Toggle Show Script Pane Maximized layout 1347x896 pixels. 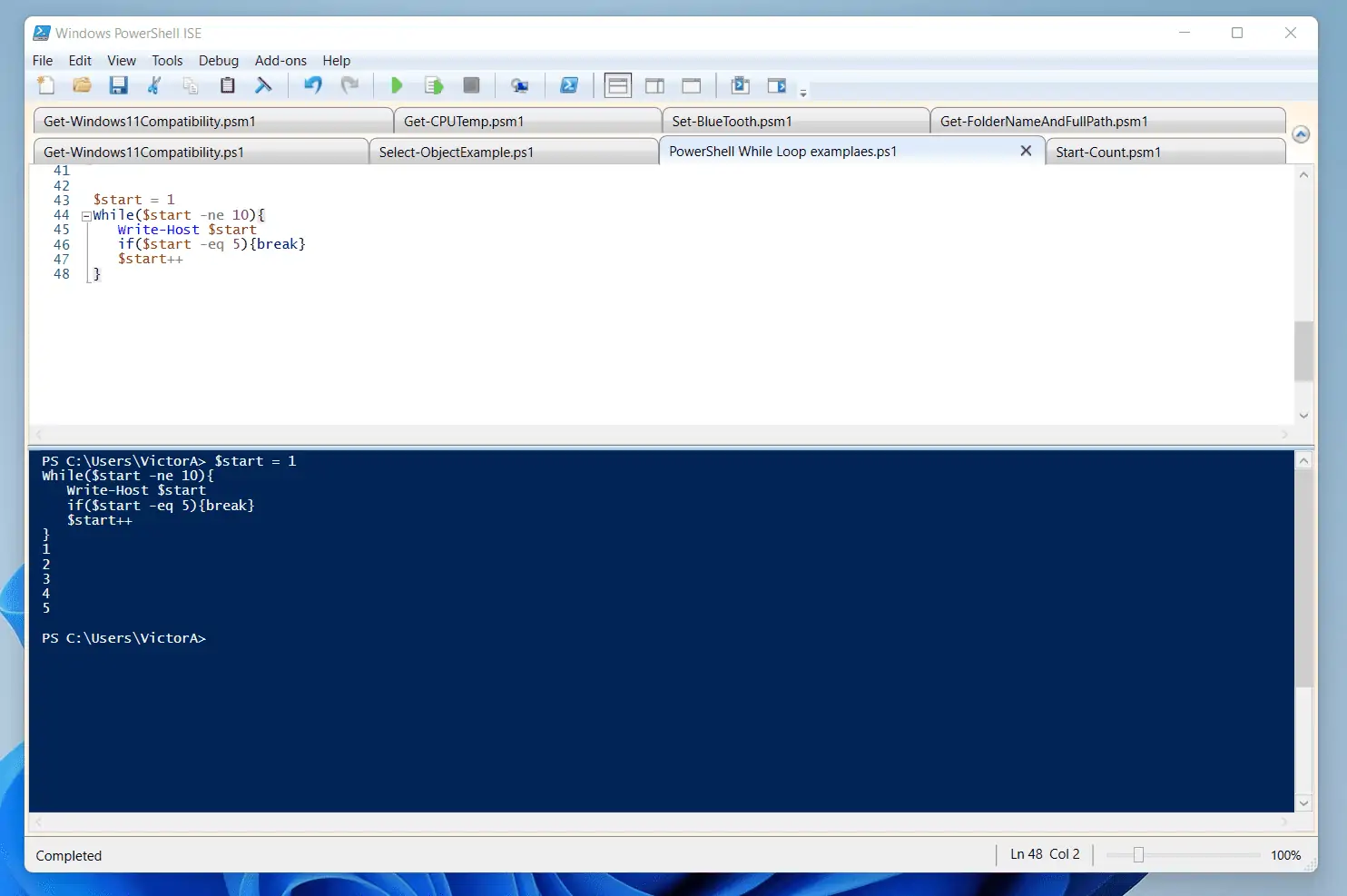click(692, 85)
